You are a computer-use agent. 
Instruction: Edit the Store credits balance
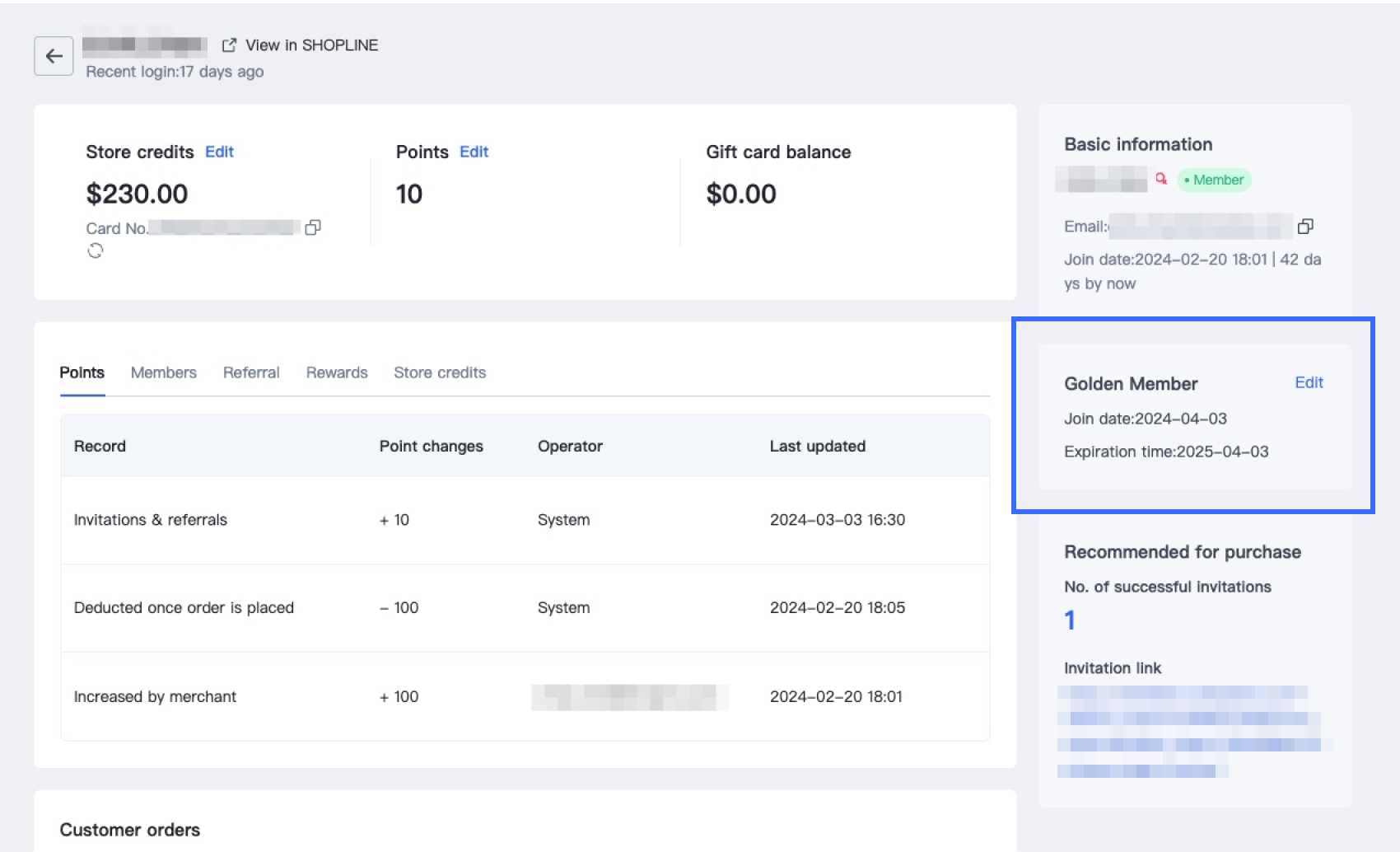coord(219,152)
